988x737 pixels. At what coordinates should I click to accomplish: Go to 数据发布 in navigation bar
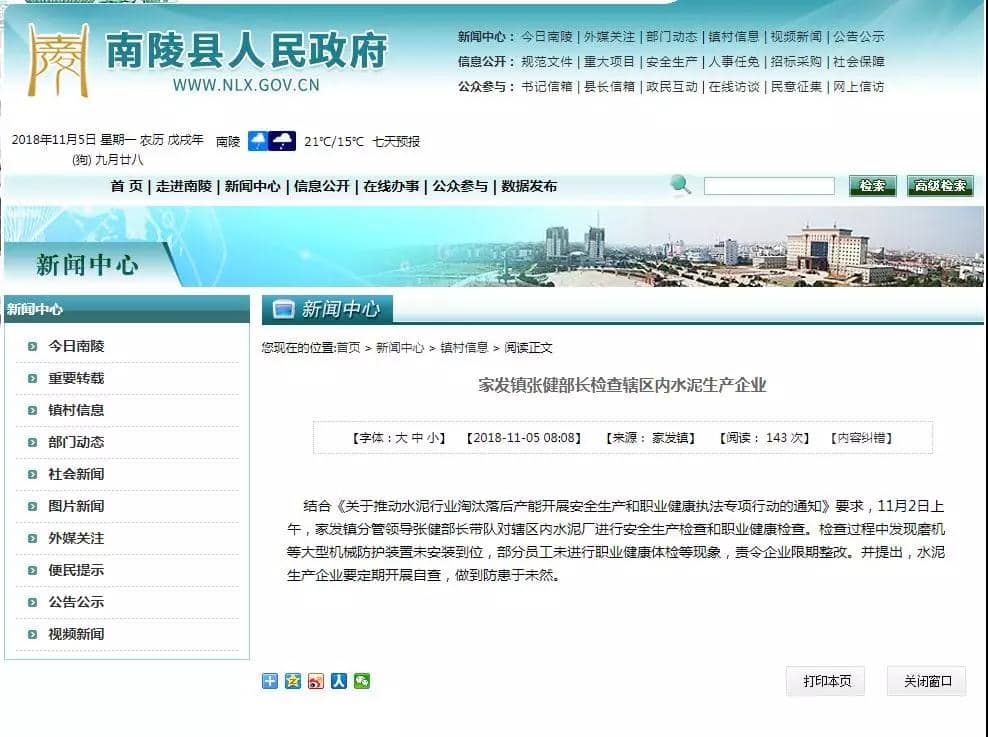click(529, 186)
